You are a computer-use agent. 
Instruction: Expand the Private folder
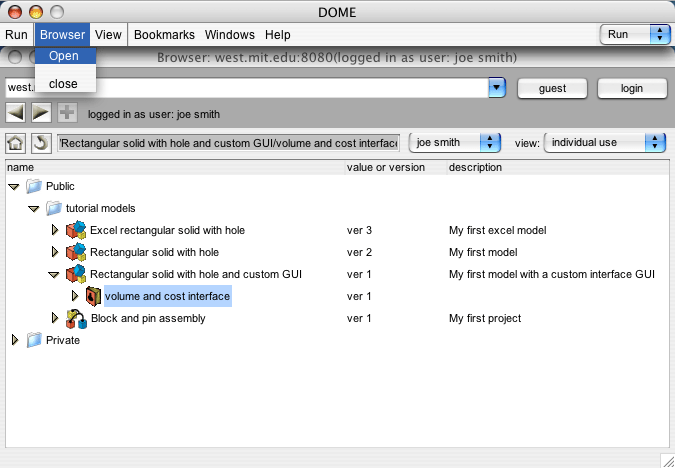pos(15,340)
